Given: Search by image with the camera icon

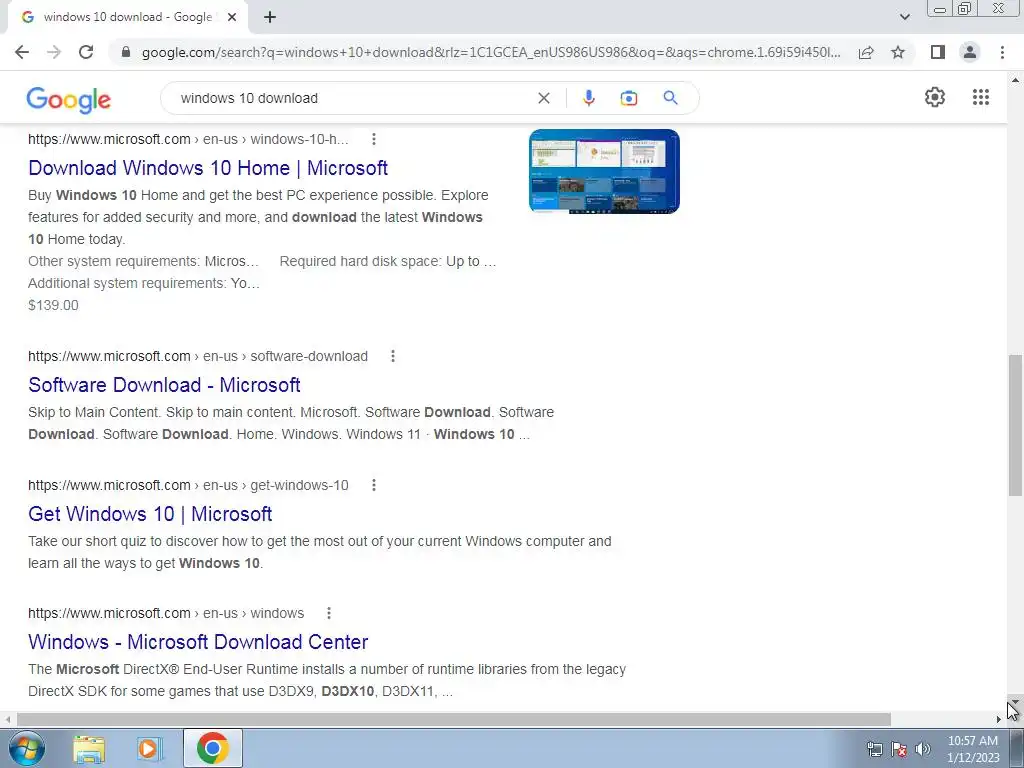Looking at the screenshot, I should (x=629, y=98).
